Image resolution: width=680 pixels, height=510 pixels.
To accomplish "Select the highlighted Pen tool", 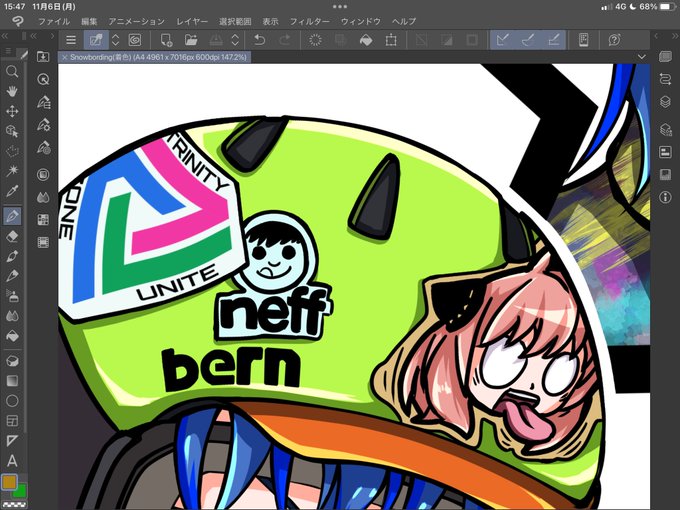I will point(12,216).
